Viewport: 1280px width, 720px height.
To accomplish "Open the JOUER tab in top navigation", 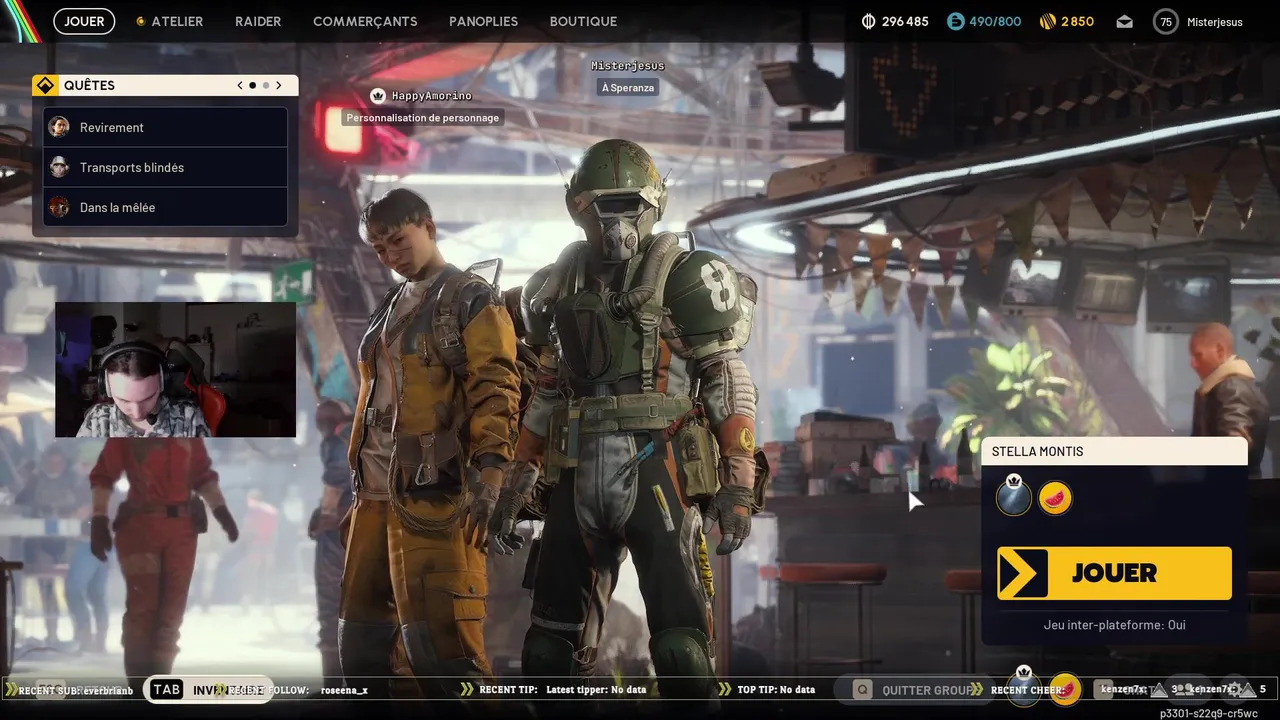I will point(84,21).
